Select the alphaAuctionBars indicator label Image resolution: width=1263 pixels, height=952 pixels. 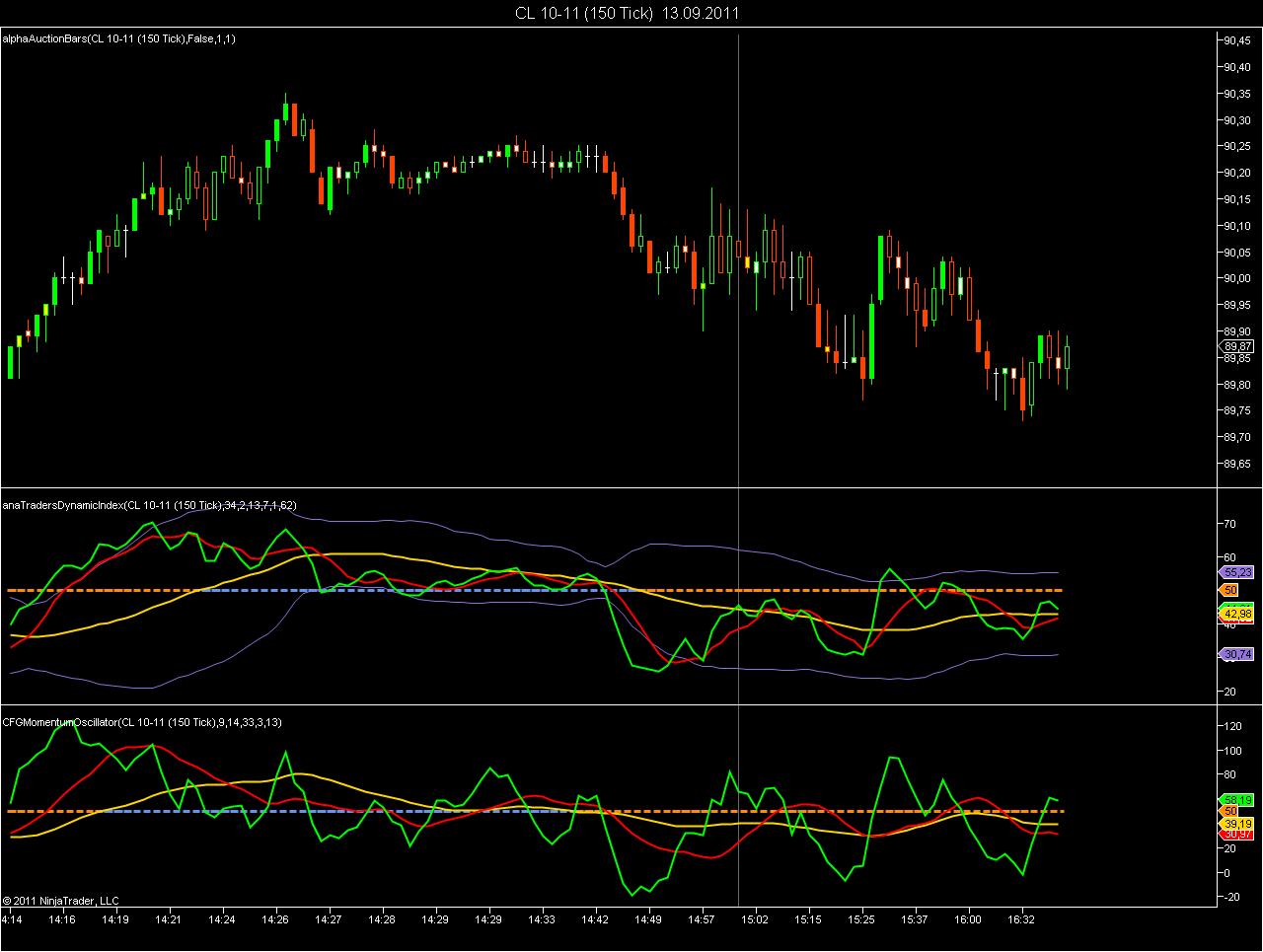click(118, 38)
